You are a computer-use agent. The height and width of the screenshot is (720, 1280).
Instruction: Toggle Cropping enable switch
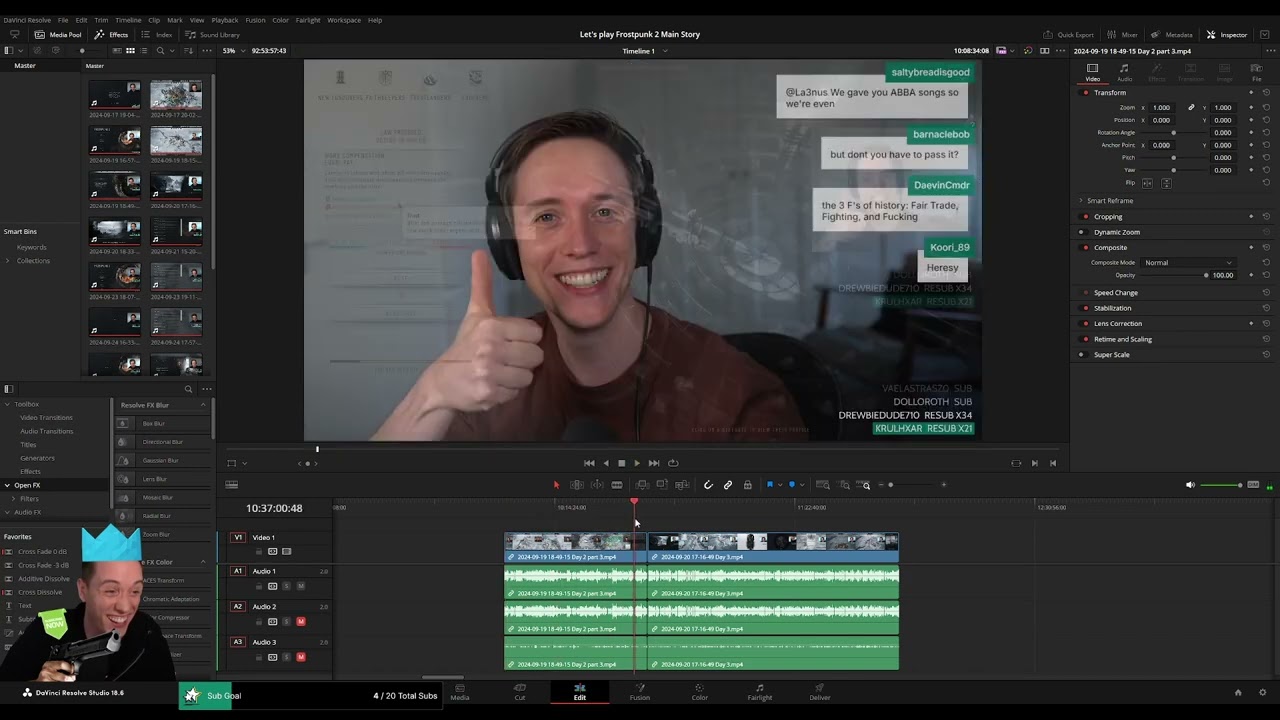click(x=1085, y=216)
